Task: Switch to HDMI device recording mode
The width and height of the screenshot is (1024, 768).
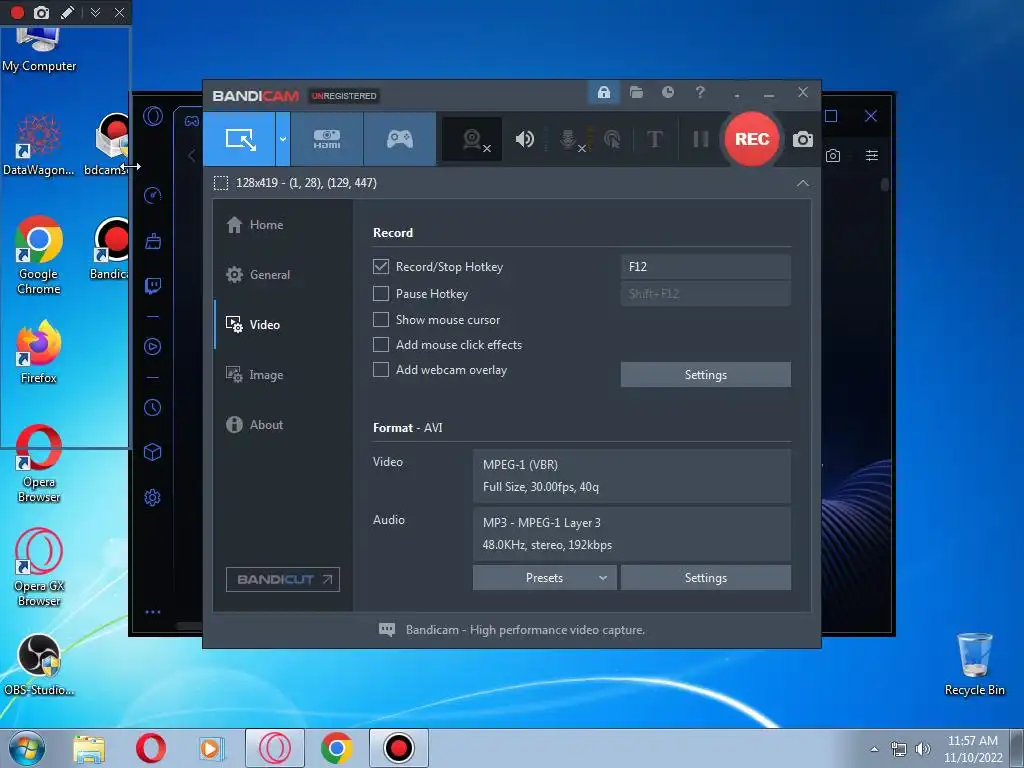Action: [x=327, y=139]
